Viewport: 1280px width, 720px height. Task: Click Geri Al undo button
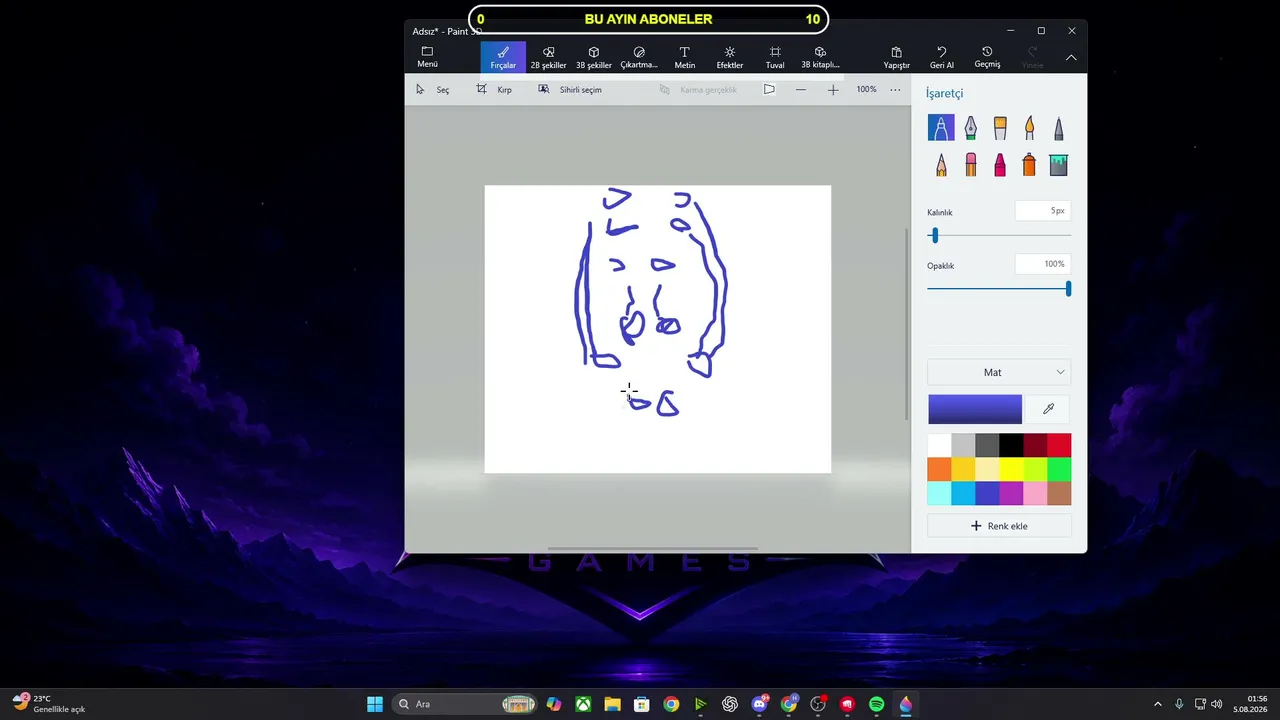tap(942, 57)
